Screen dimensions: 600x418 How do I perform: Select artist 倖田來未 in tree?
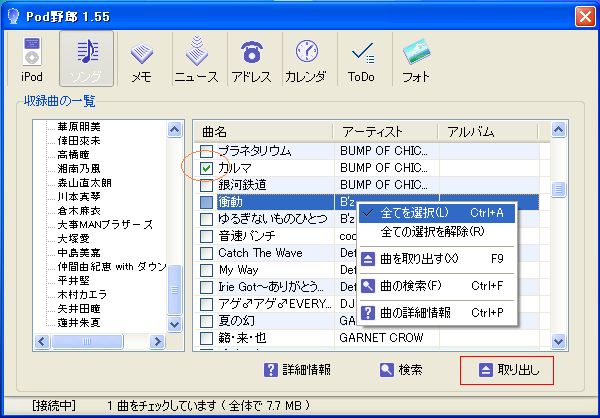tap(79, 141)
